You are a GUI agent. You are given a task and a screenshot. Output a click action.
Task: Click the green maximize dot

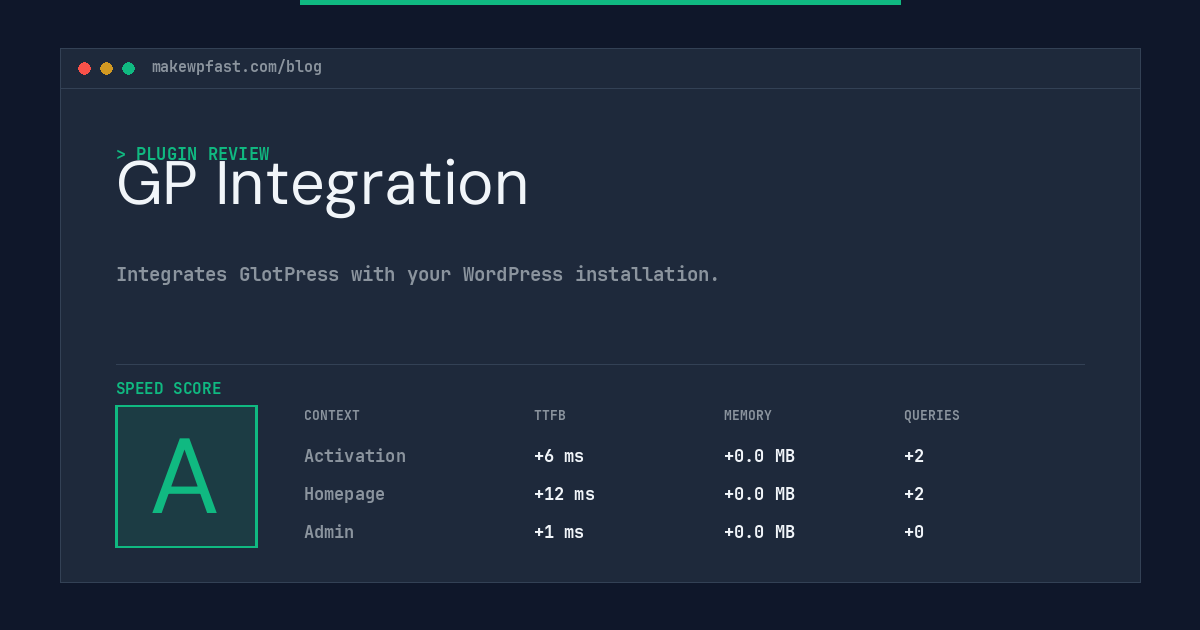pos(128,68)
